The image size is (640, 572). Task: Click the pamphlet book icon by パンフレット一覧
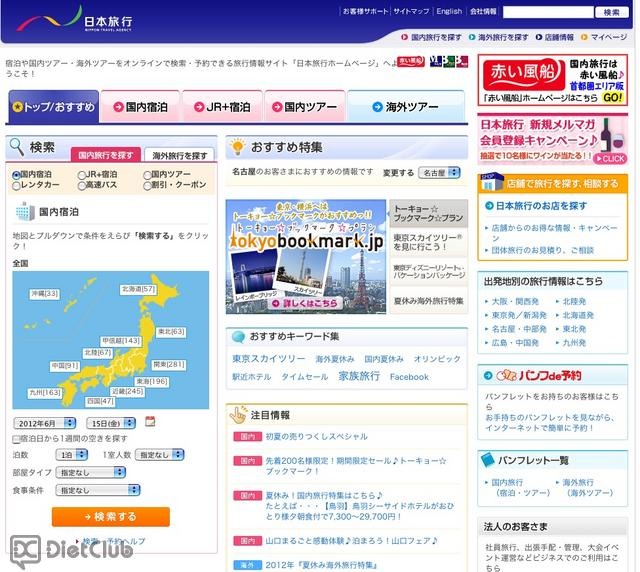coord(487,460)
